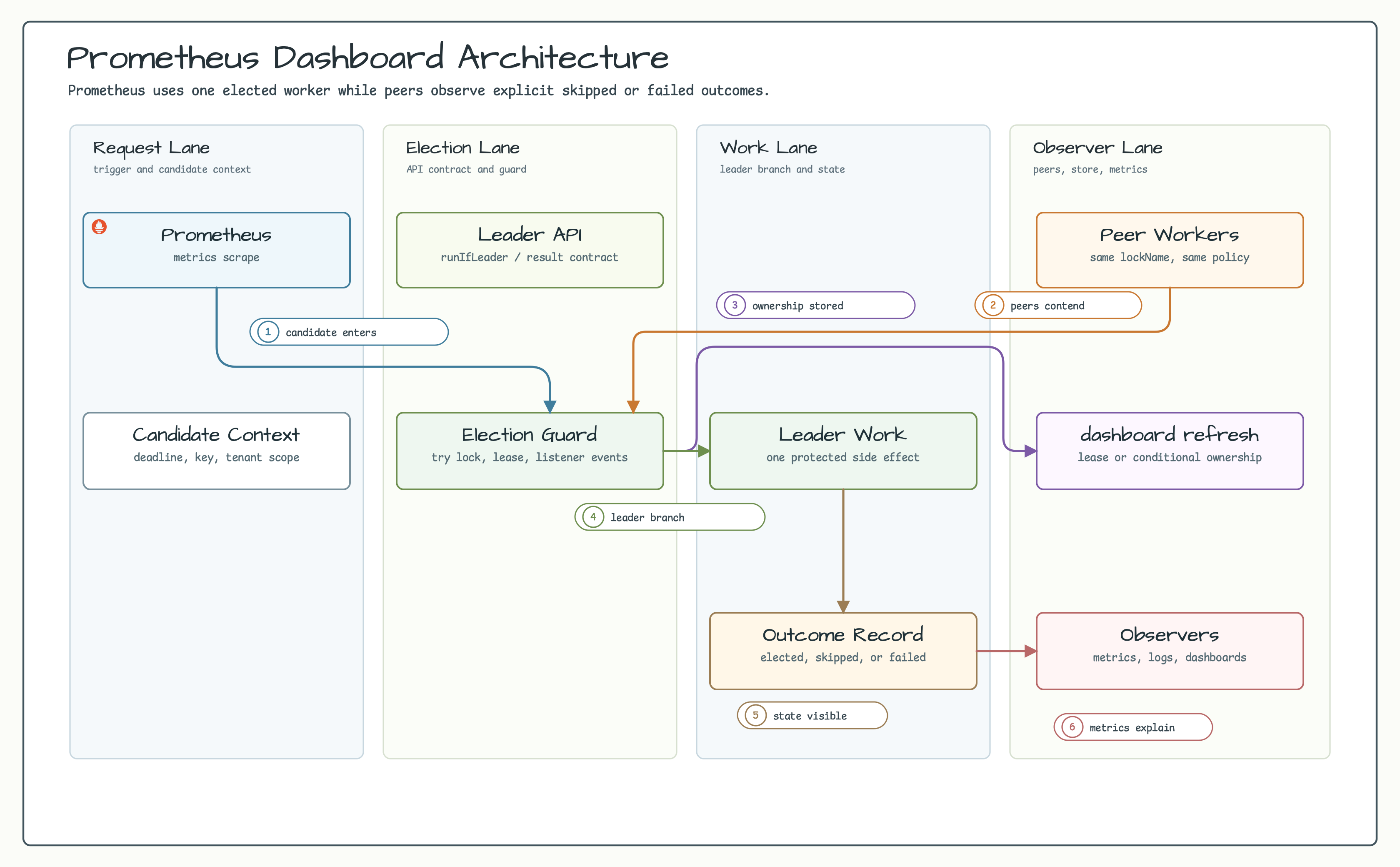Click the Candidate Context box
Image resolution: width=1400 pixels, height=867 pixels.
[x=217, y=451]
